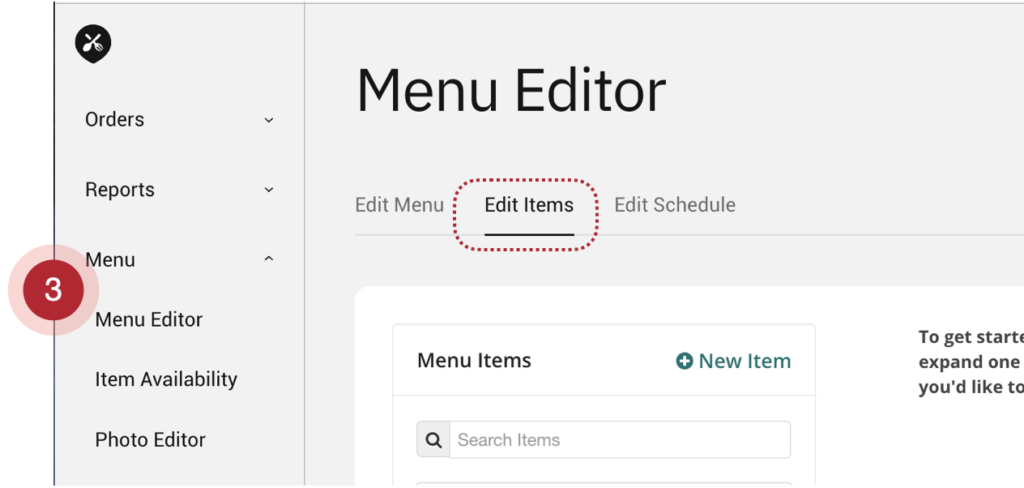This screenshot has height=488, width=1024.
Task: Open Photo Editor from sidebar
Action: (150, 440)
